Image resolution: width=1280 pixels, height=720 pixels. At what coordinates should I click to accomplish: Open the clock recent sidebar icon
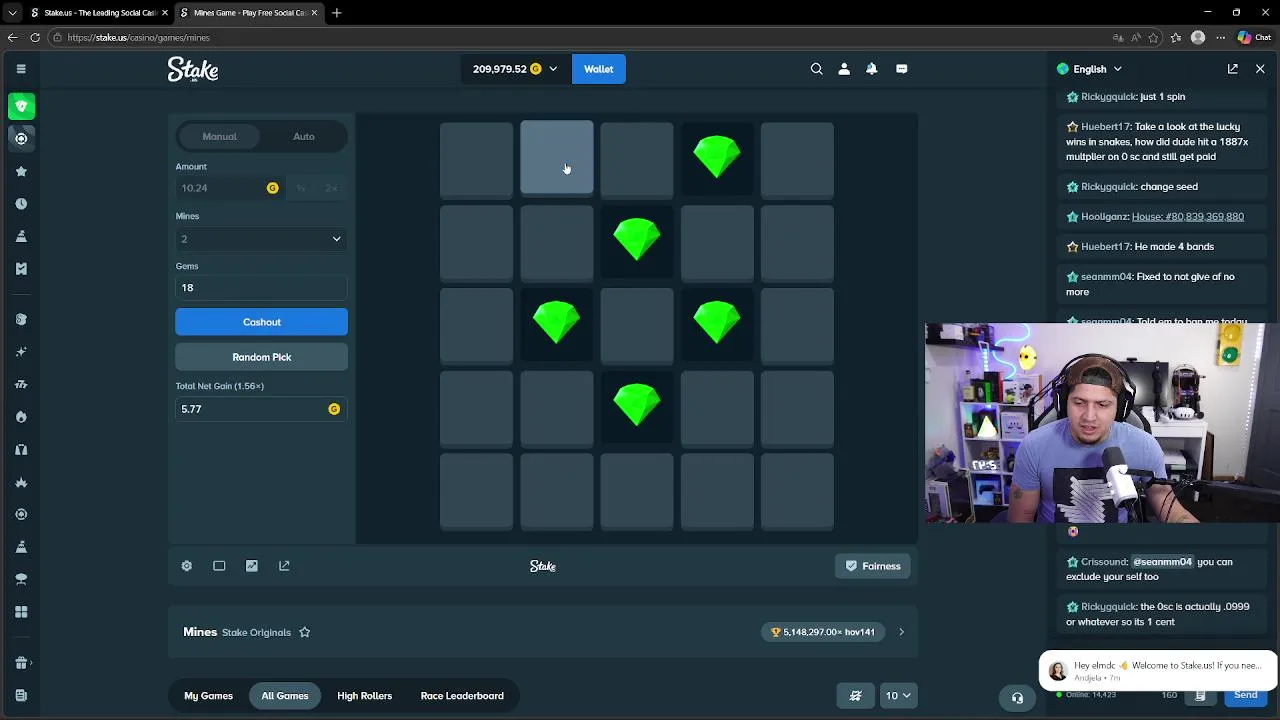(21, 204)
